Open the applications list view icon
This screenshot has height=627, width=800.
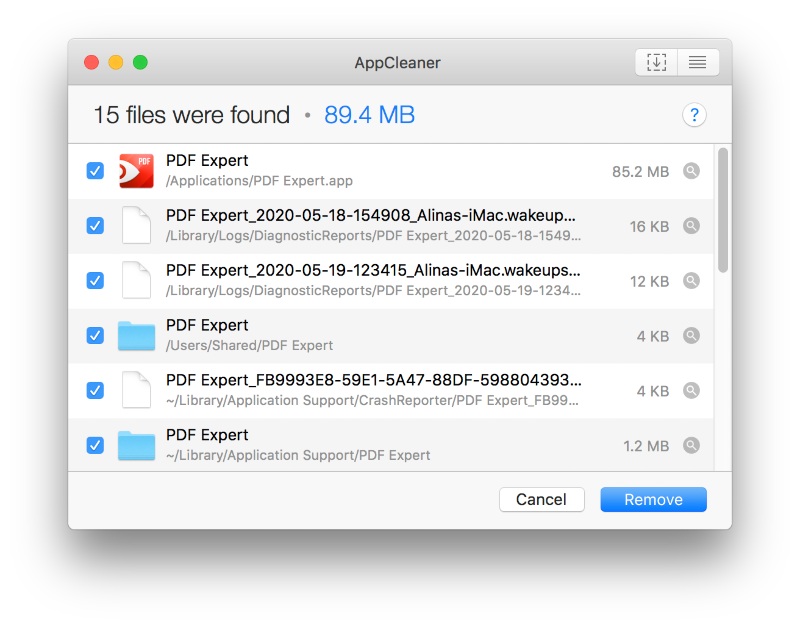click(697, 62)
